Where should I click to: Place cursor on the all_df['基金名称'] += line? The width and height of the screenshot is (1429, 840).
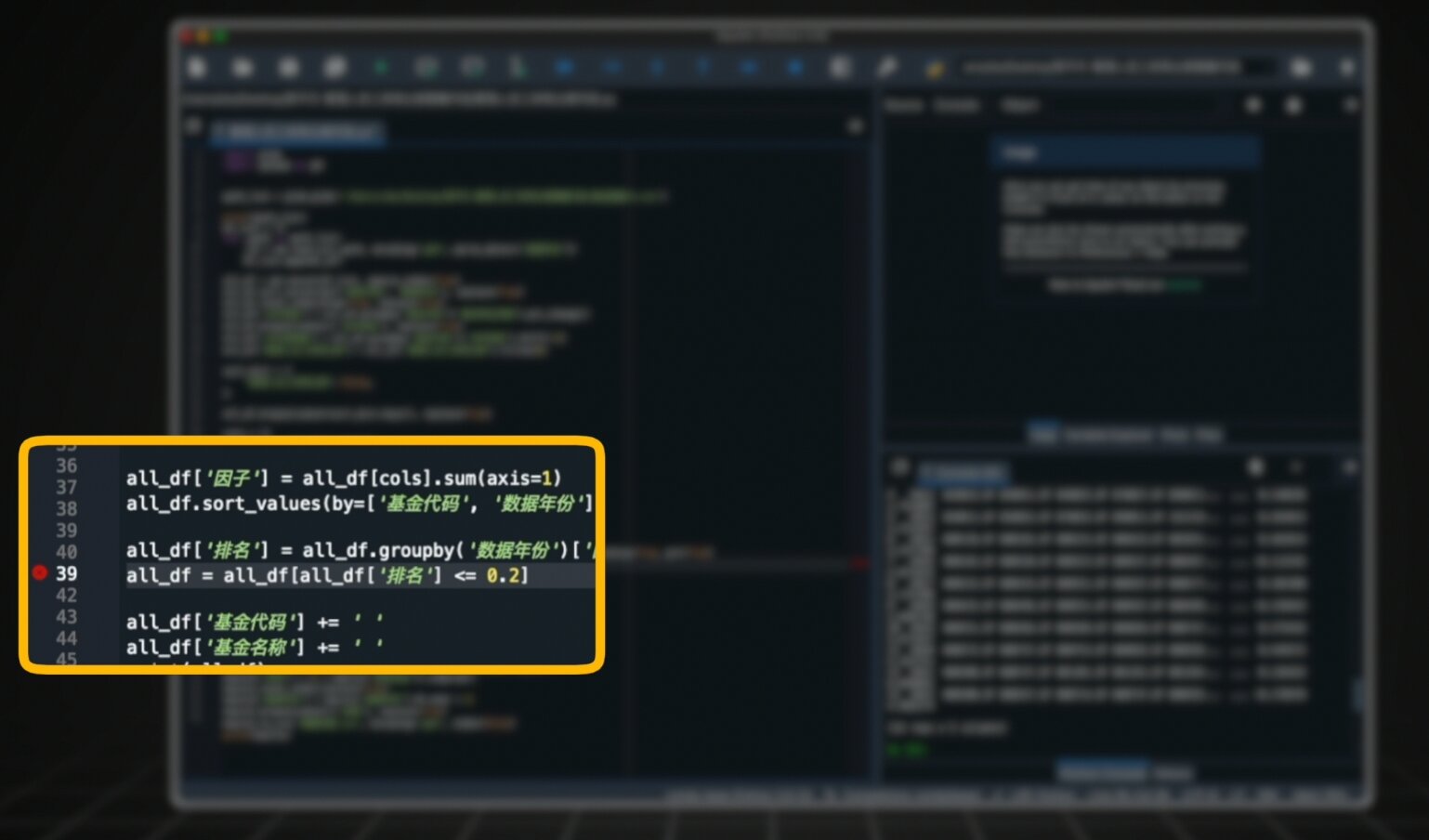click(255, 647)
